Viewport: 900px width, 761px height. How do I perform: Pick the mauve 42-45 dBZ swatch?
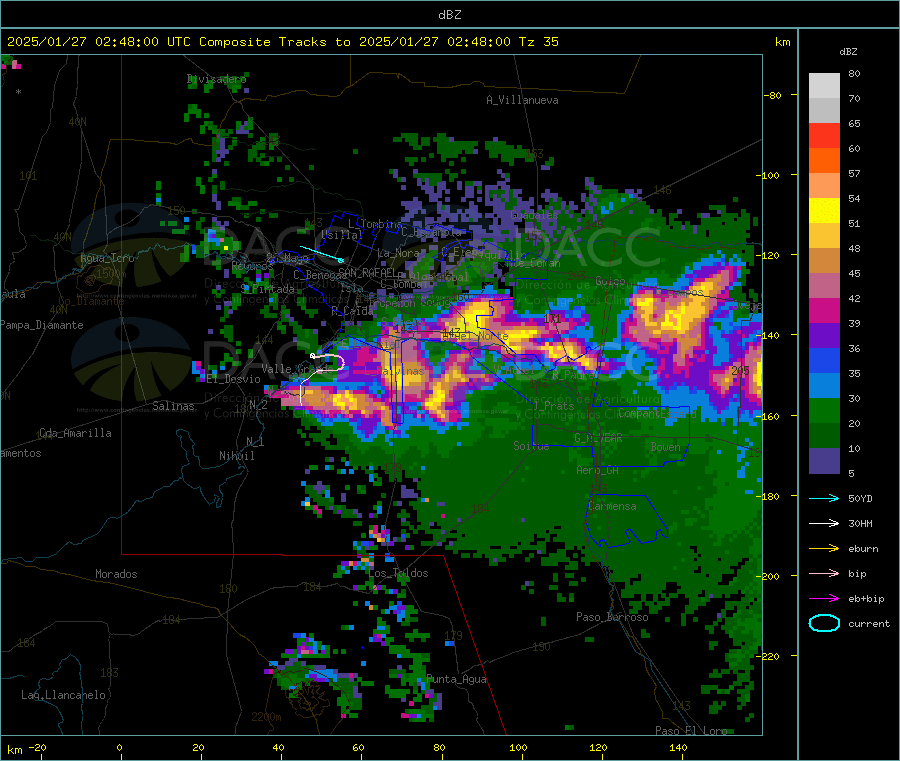click(824, 286)
